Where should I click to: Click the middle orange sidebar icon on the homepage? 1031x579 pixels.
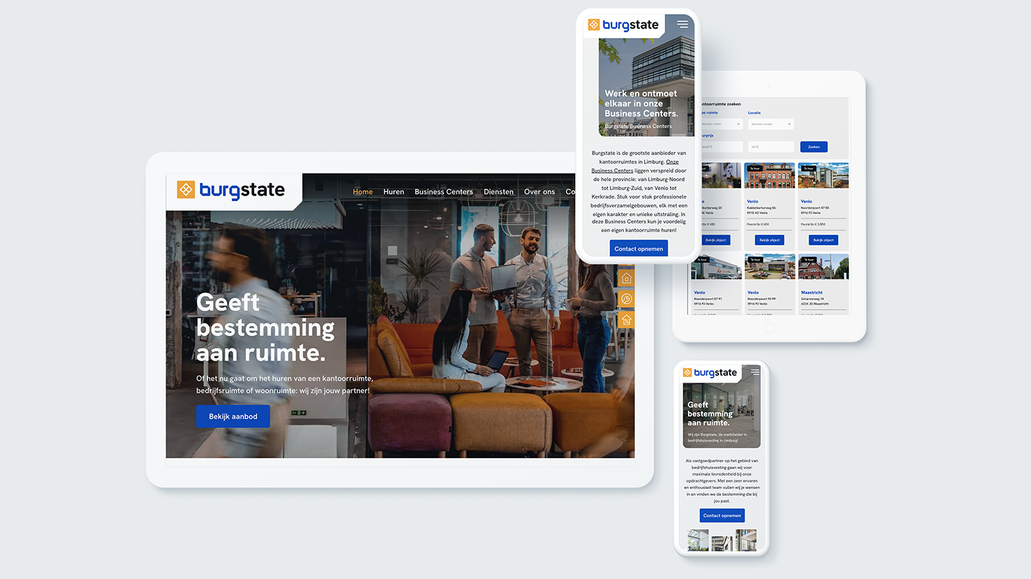(x=626, y=298)
